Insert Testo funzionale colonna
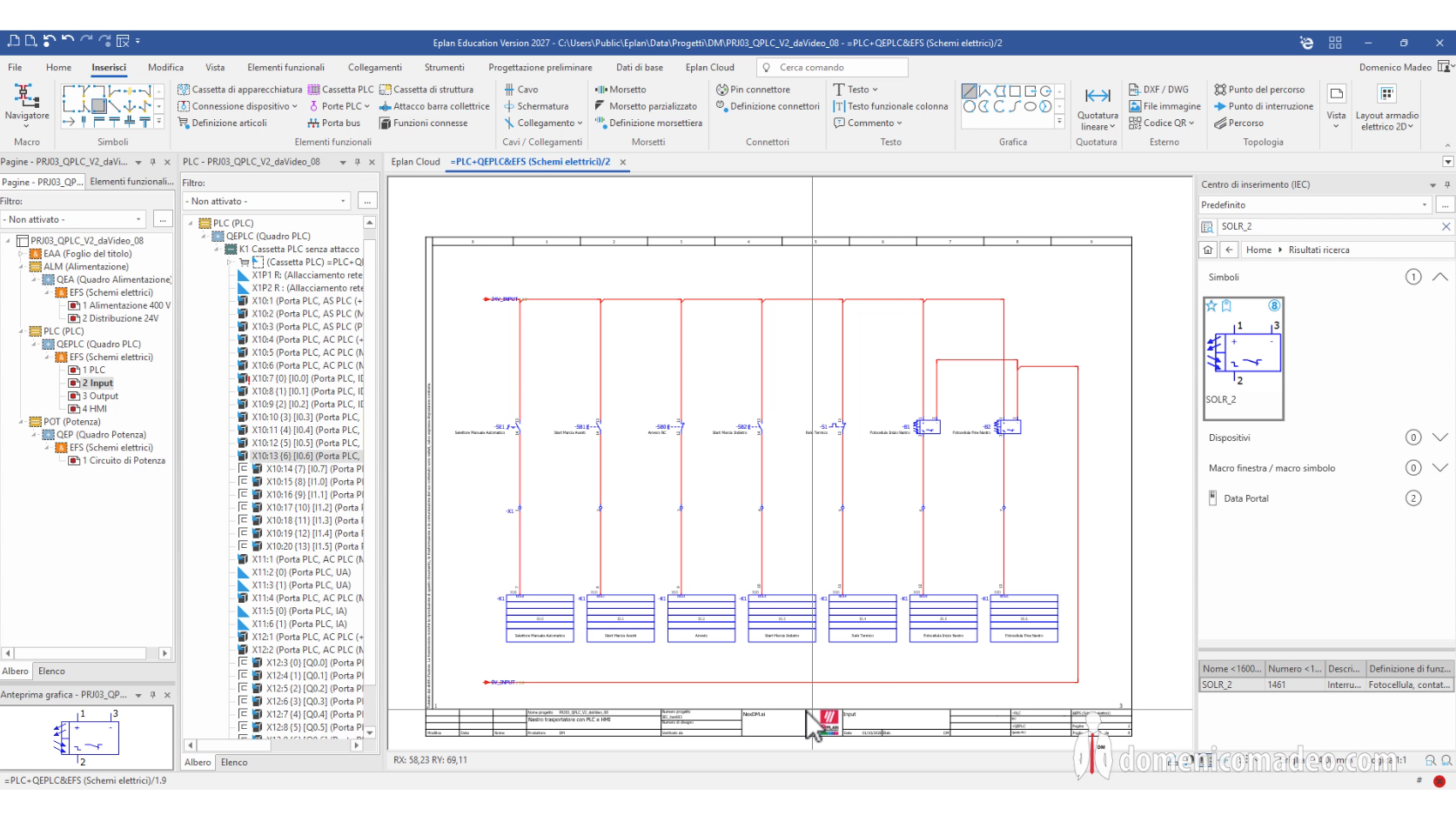The image size is (1456, 815). click(890, 106)
